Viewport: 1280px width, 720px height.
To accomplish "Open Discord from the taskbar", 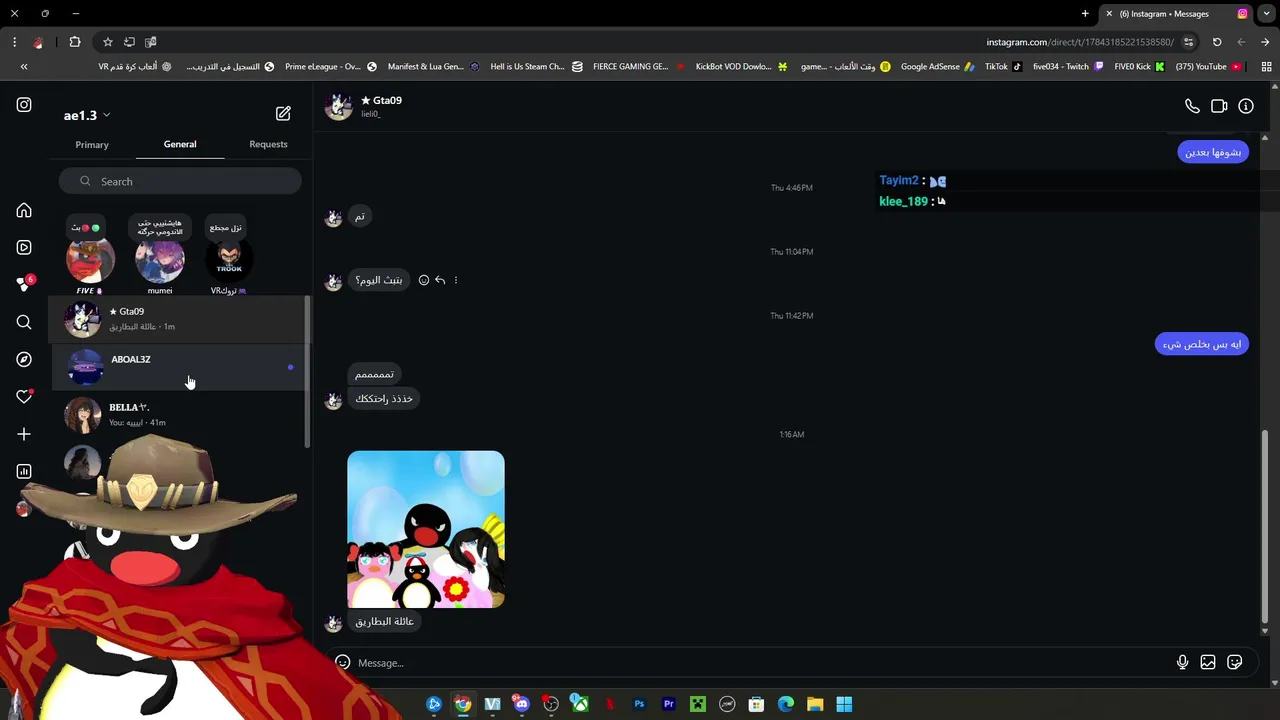I will (521, 704).
